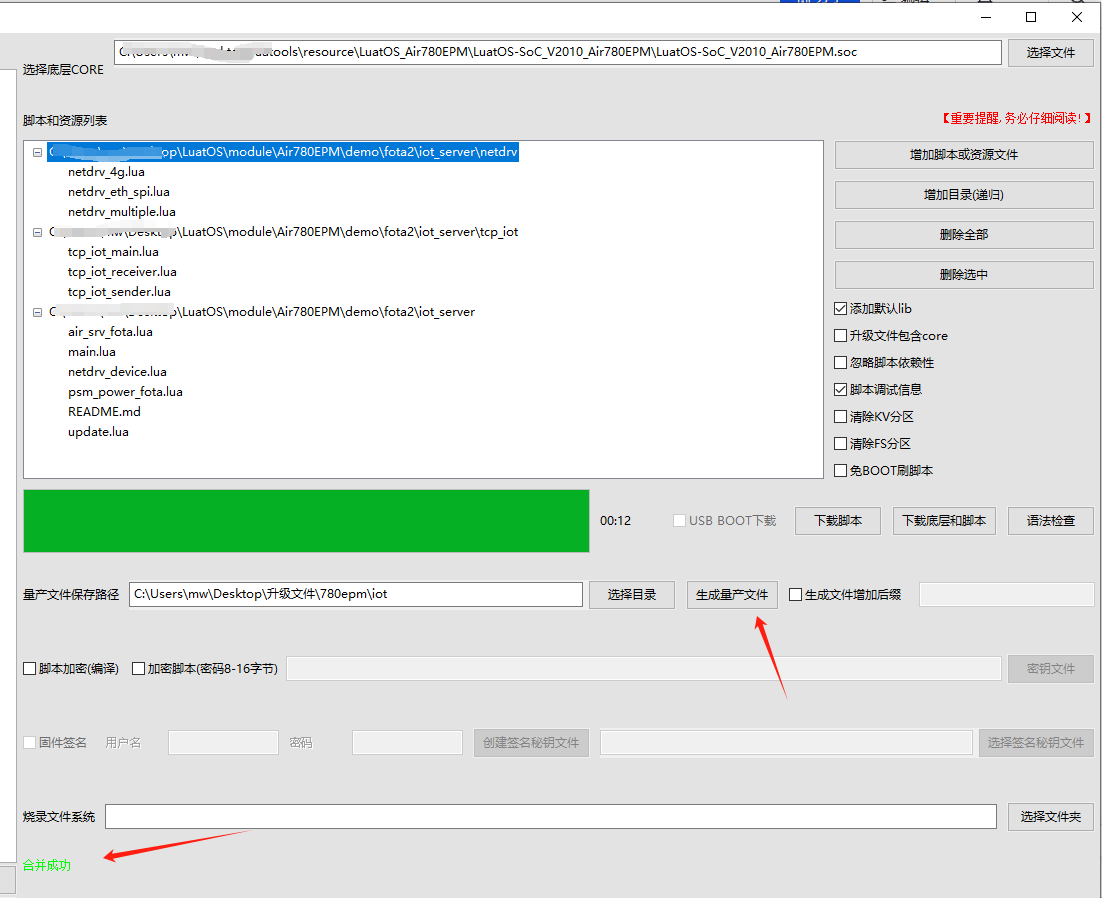The width and height of the screenshot is (1102, 898).
Task: Click the core .soc file path field
Action: click(557, 52)
